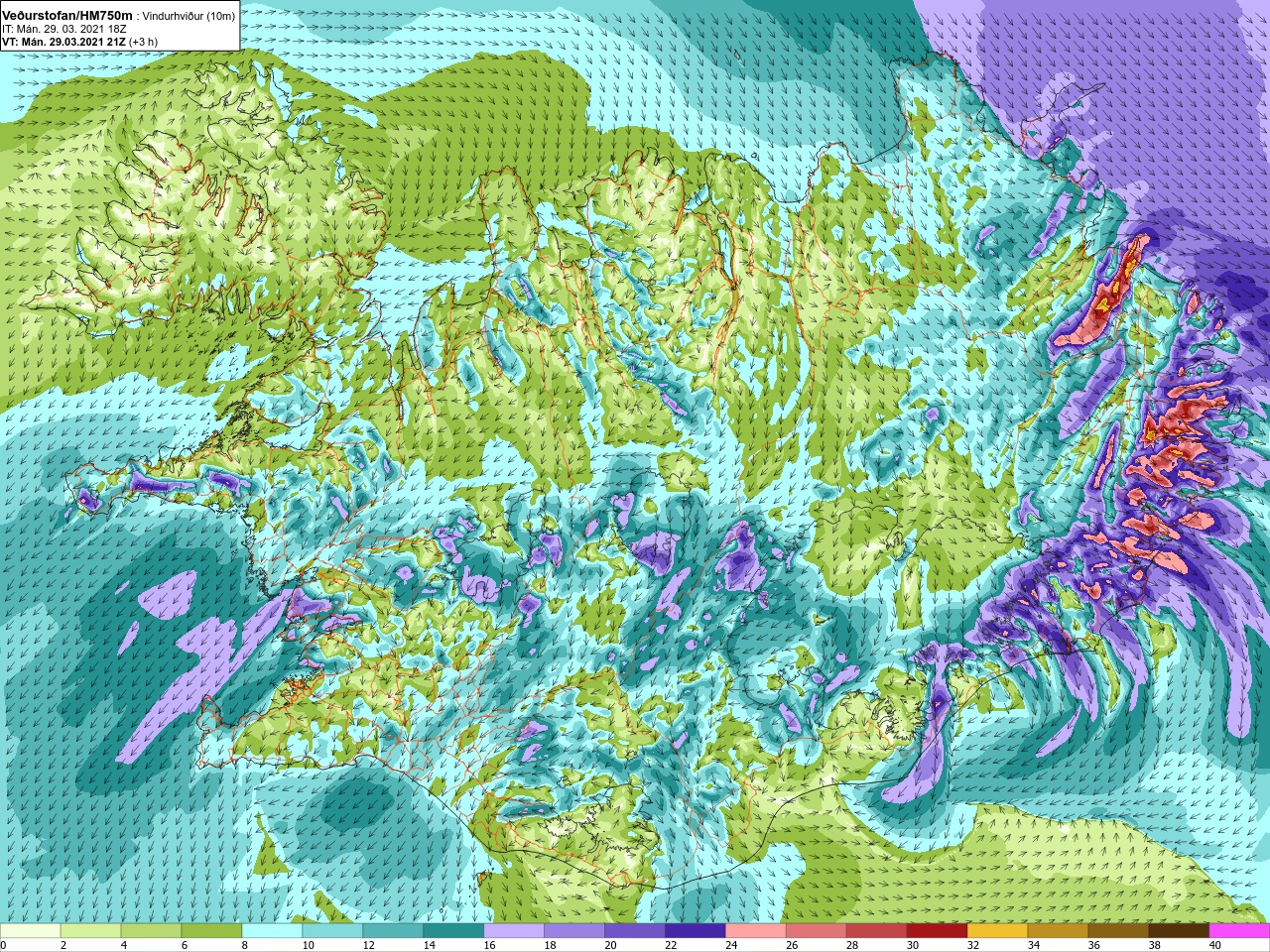Click the 6–8 olive green legend swatch
This screenshot has width=1270, height=952.
tap(211, 930)
